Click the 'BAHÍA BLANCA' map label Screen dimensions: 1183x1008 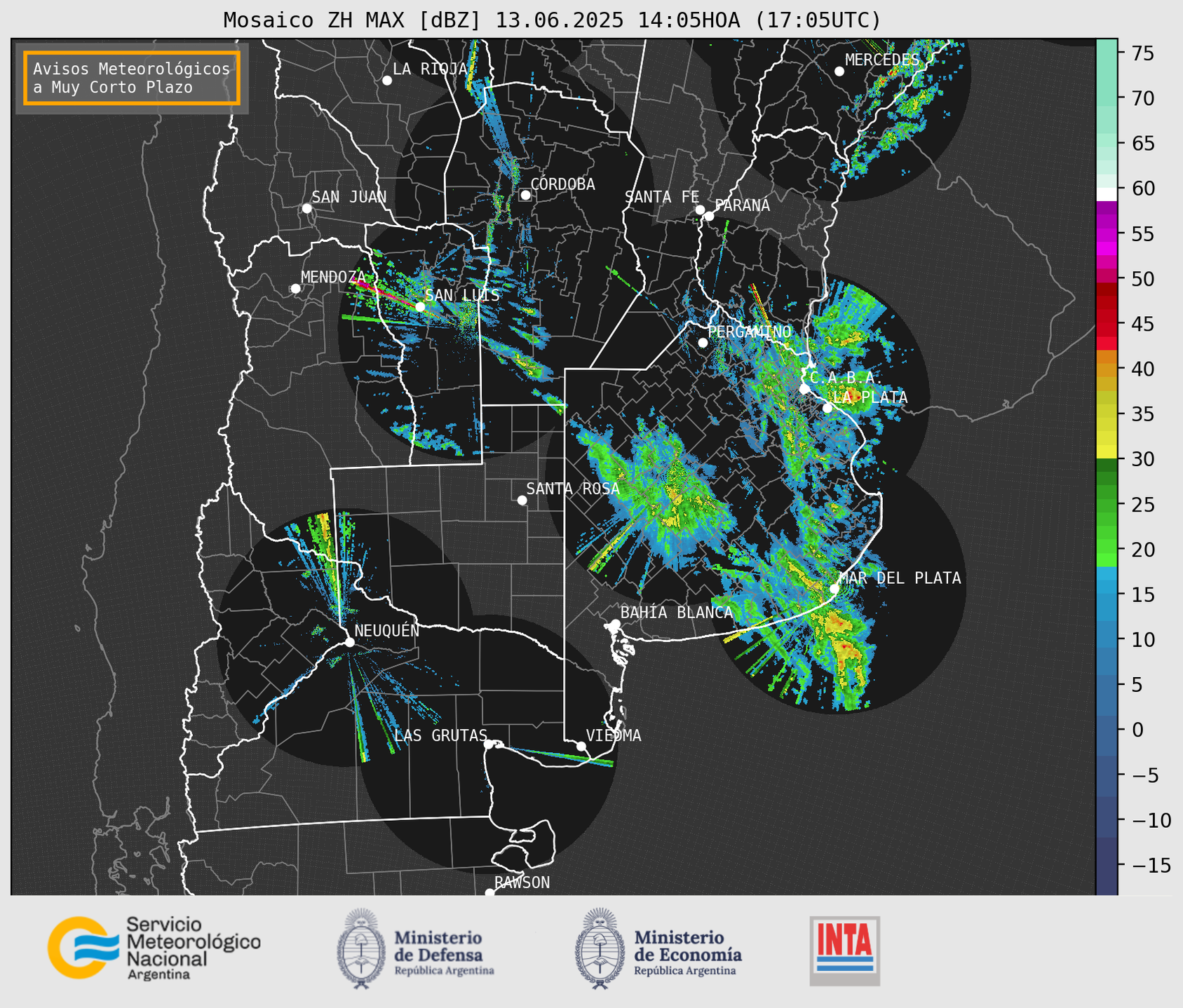click(677, 613)
